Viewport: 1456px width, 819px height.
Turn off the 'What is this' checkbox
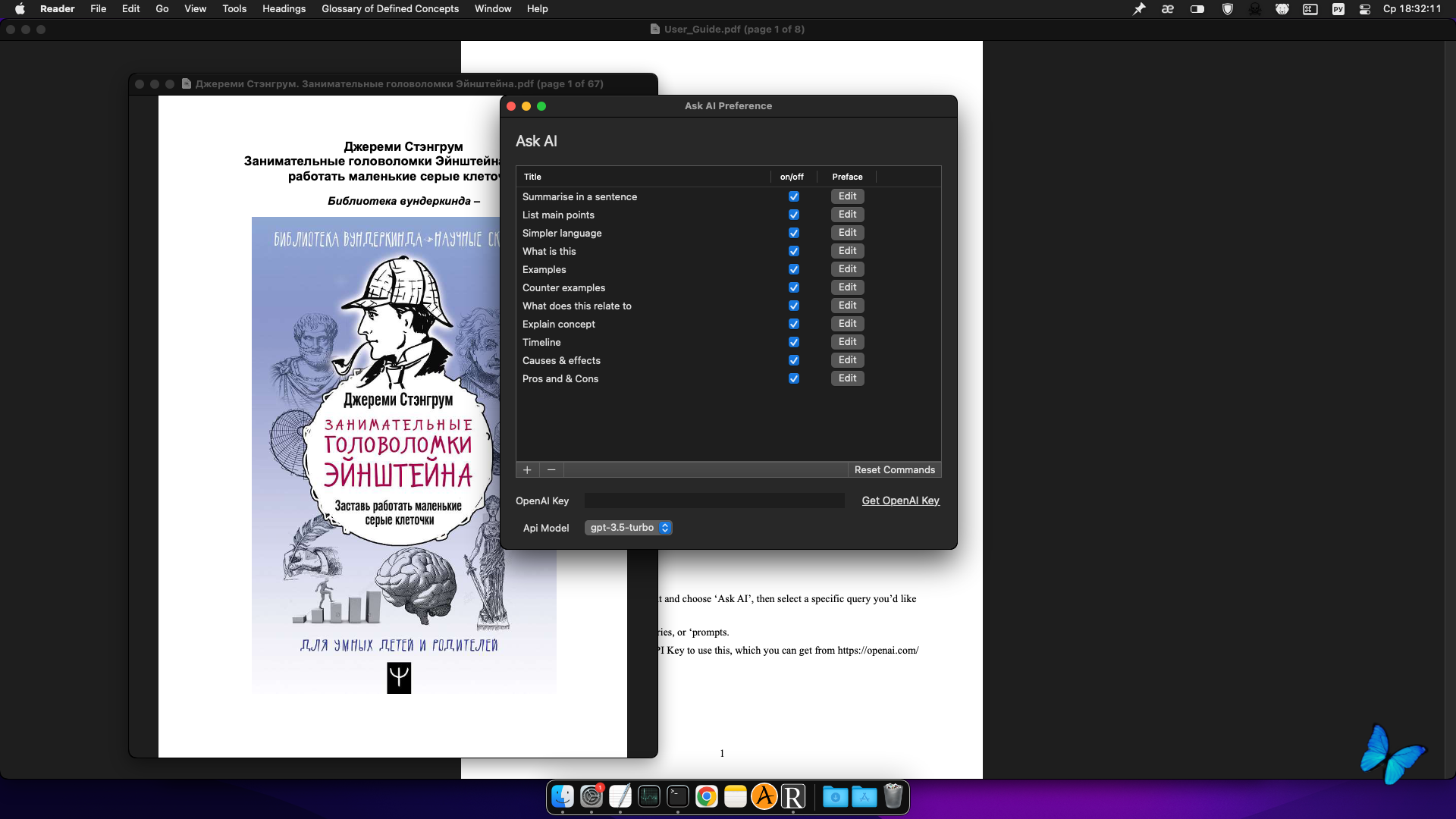794,251
